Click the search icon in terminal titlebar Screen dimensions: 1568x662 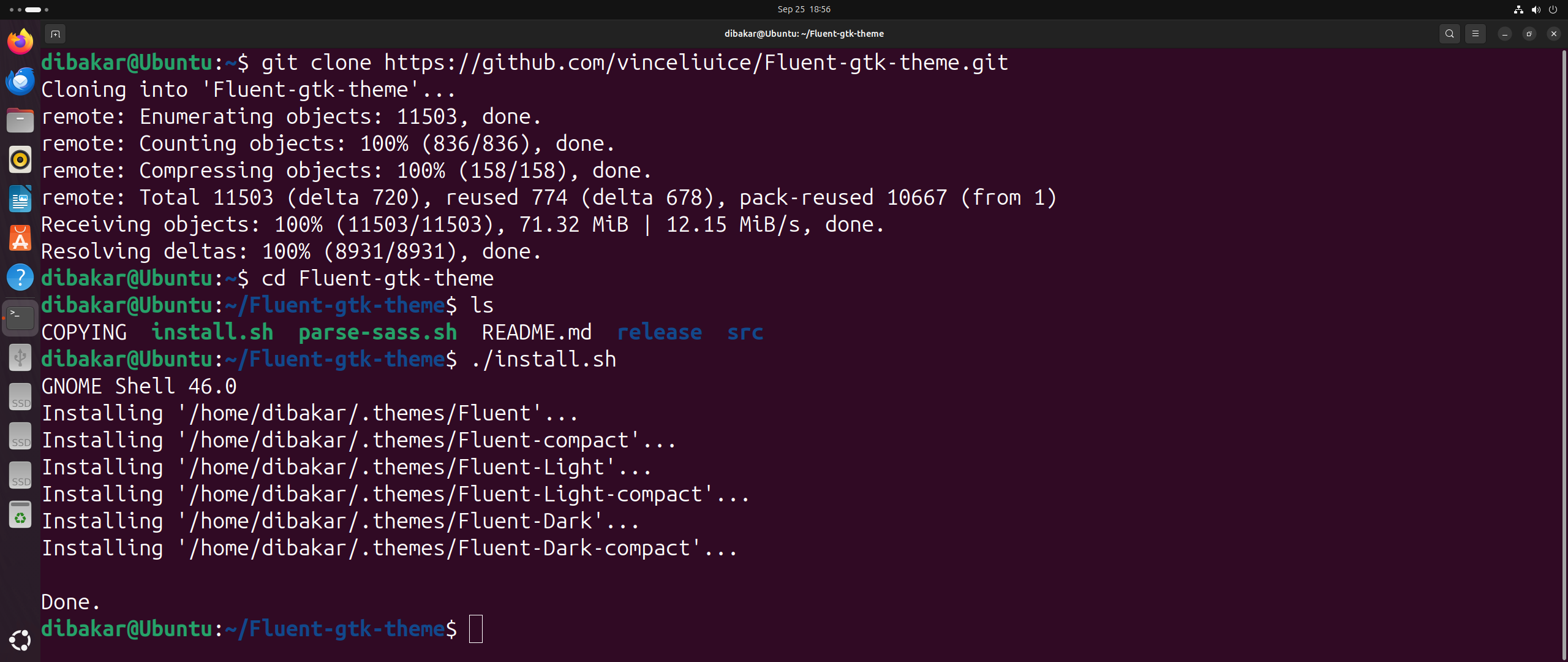(1449, 34)
